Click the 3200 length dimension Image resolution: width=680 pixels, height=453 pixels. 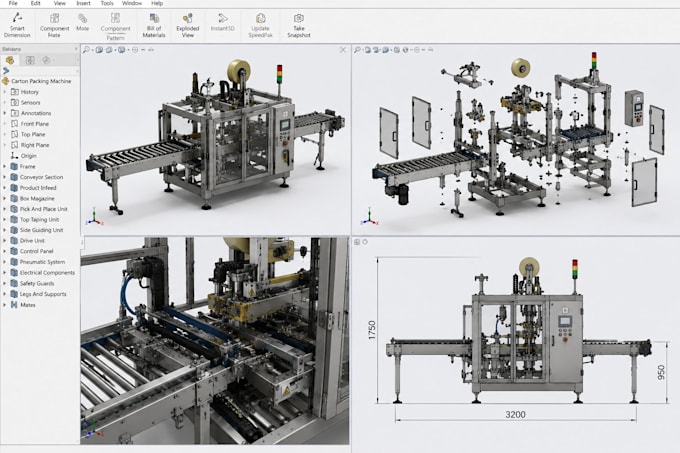tap(515, 414)
